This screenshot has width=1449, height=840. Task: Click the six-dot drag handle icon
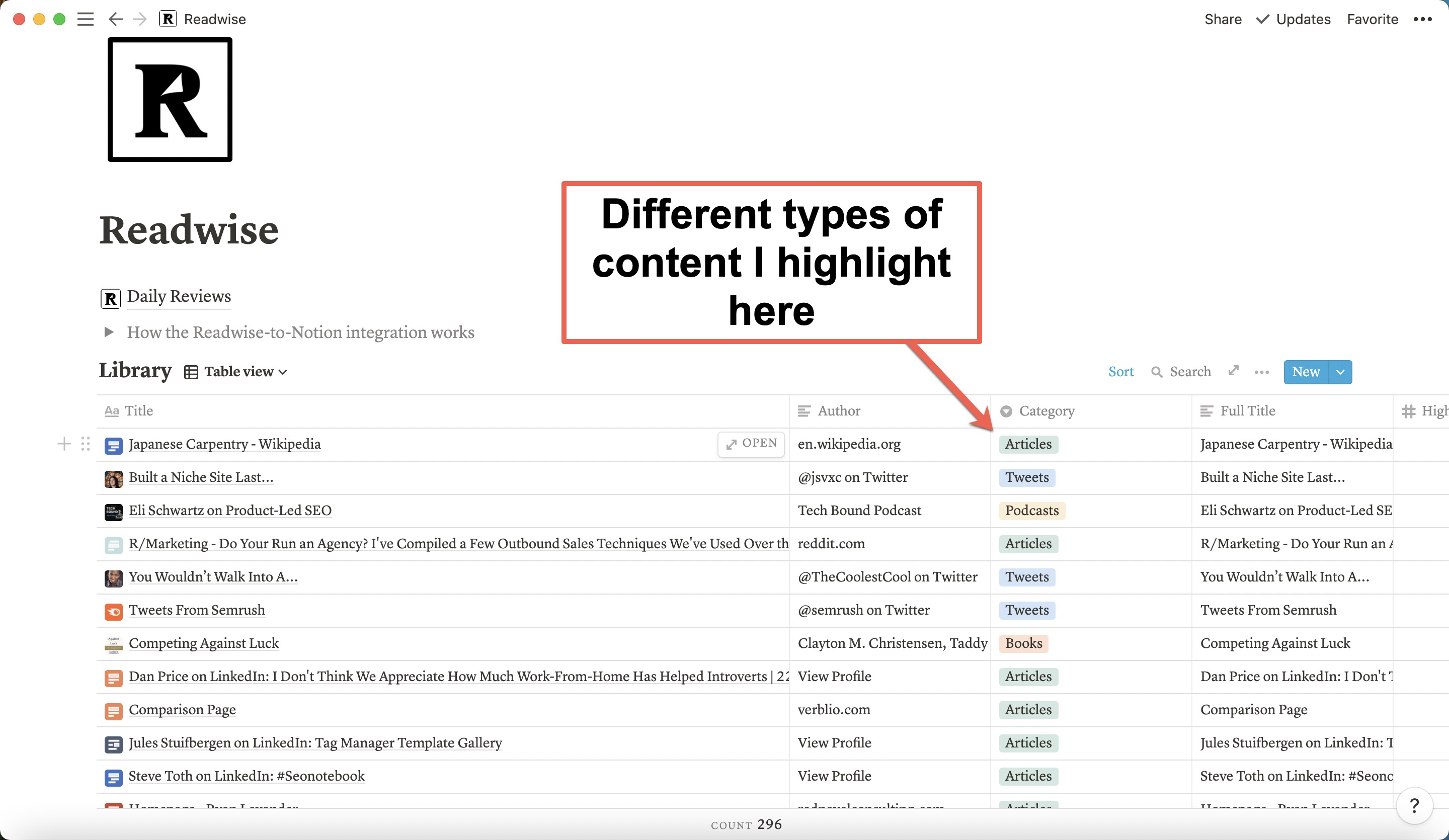pyautogui.click(x=86, y=443)
